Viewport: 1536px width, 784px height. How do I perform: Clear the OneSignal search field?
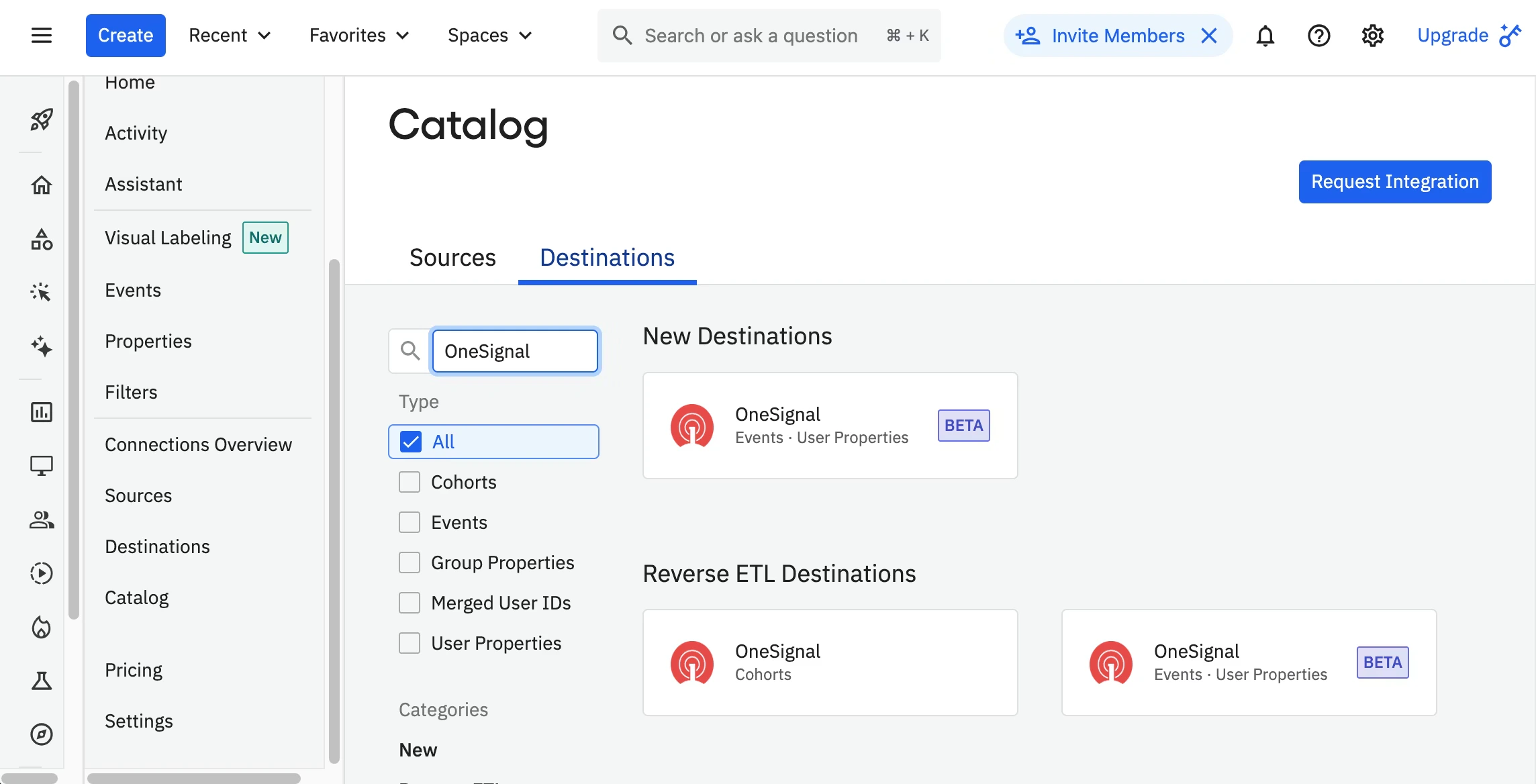(514, 350)
